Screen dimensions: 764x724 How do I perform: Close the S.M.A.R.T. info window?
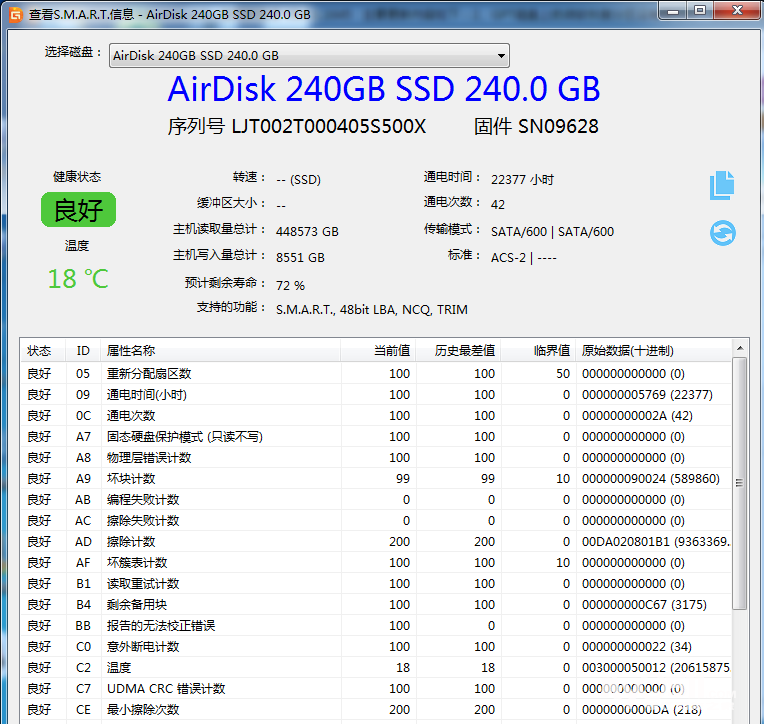(736, 11)
